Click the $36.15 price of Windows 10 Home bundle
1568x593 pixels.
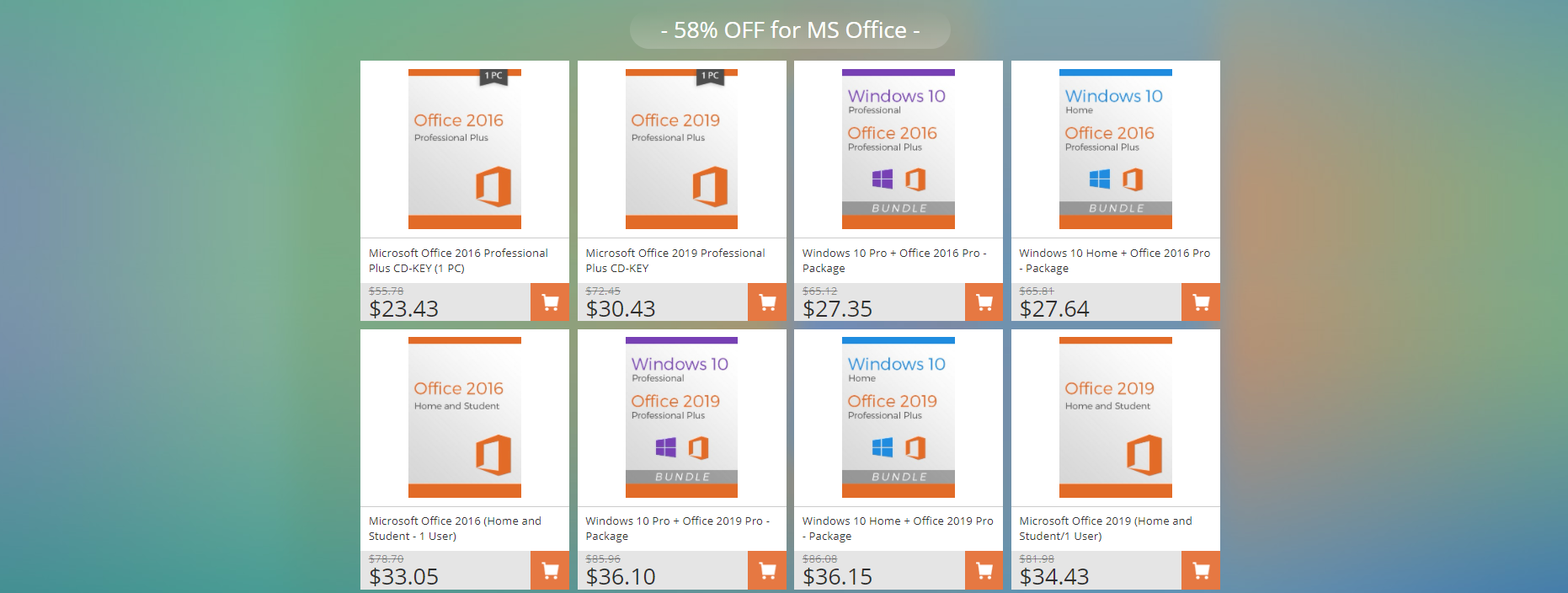pos(838,577)
